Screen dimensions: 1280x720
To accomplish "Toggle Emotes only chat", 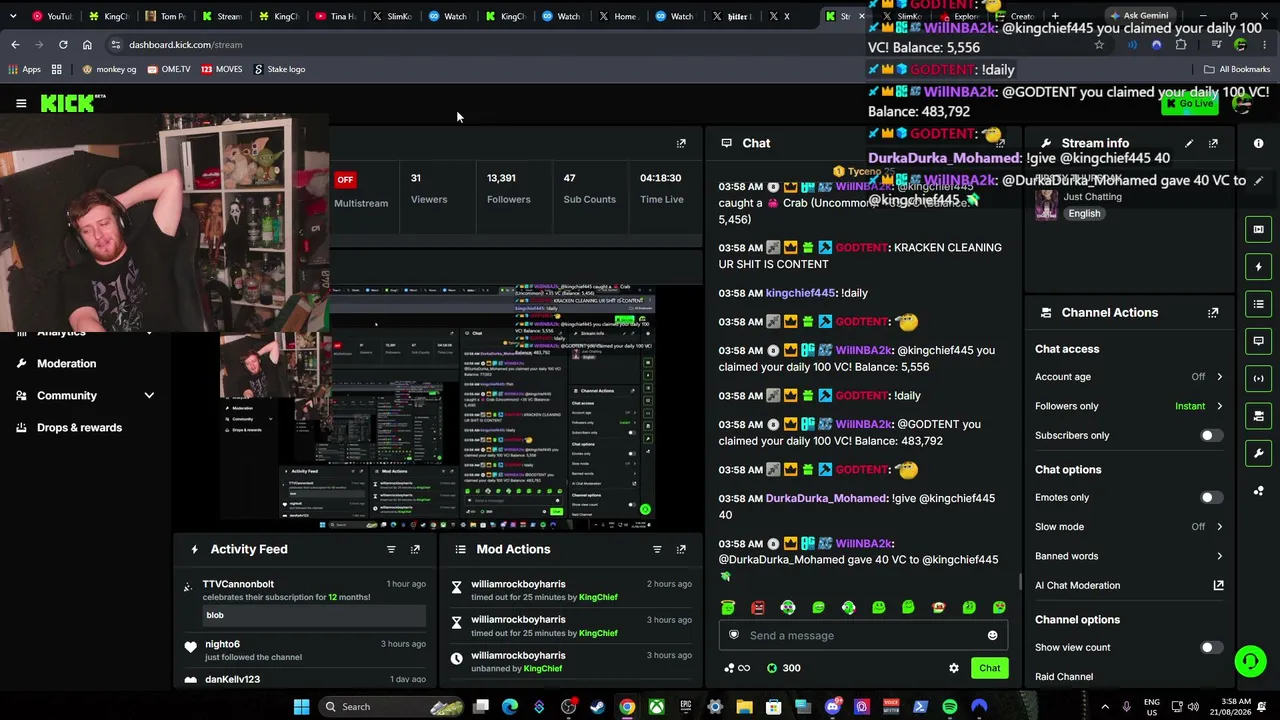I will click(x=1210, y=498).
